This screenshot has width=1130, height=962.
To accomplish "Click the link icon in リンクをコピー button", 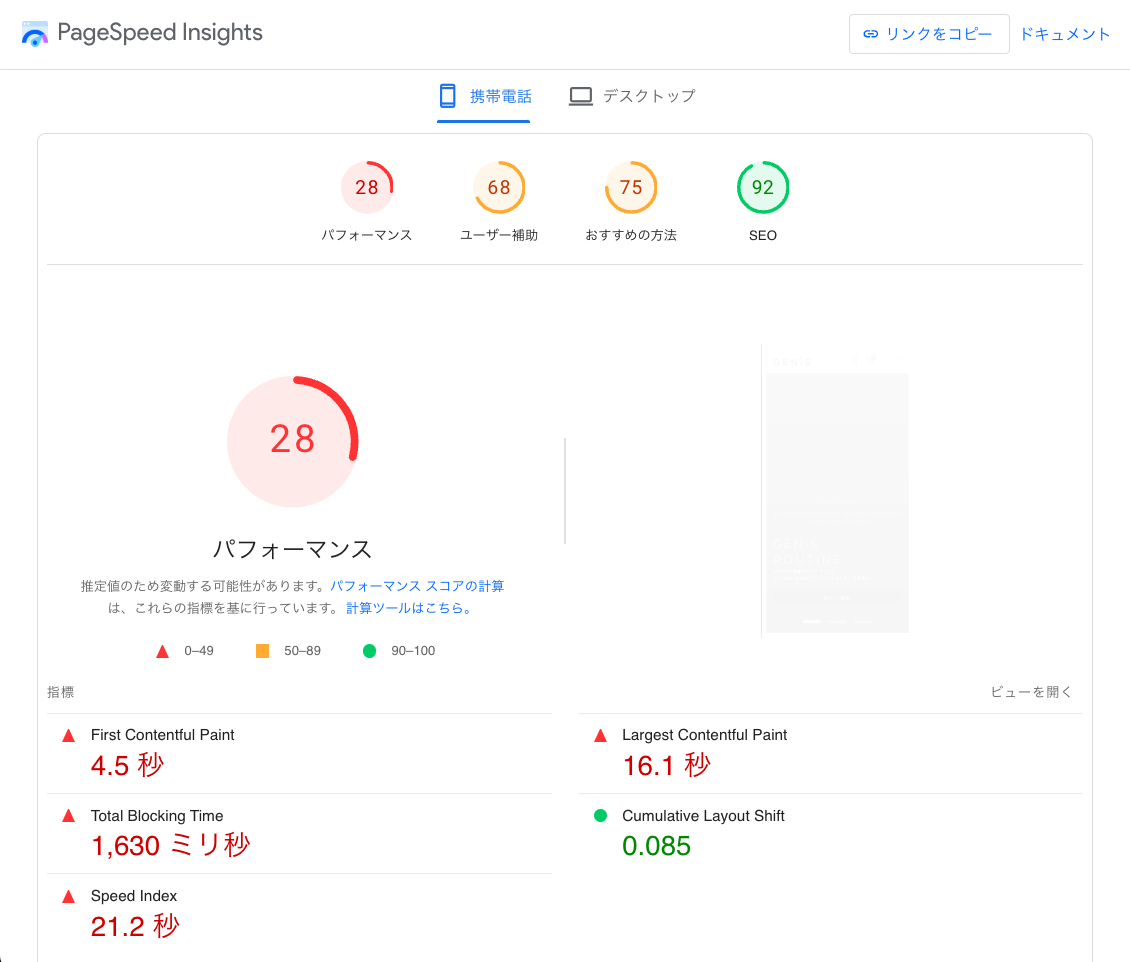I will [x=871, y=34].
